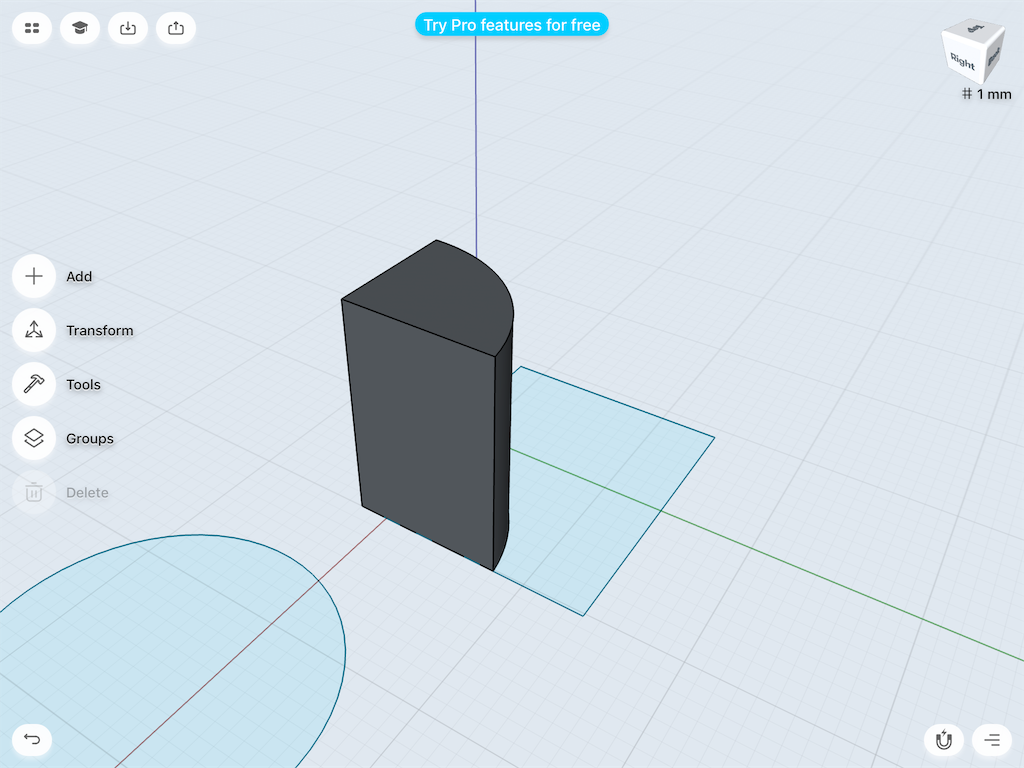Tap Try Pro features for free
This screenshot has width=1024, height=768.
pyautogui.click(x=512, y=25)
